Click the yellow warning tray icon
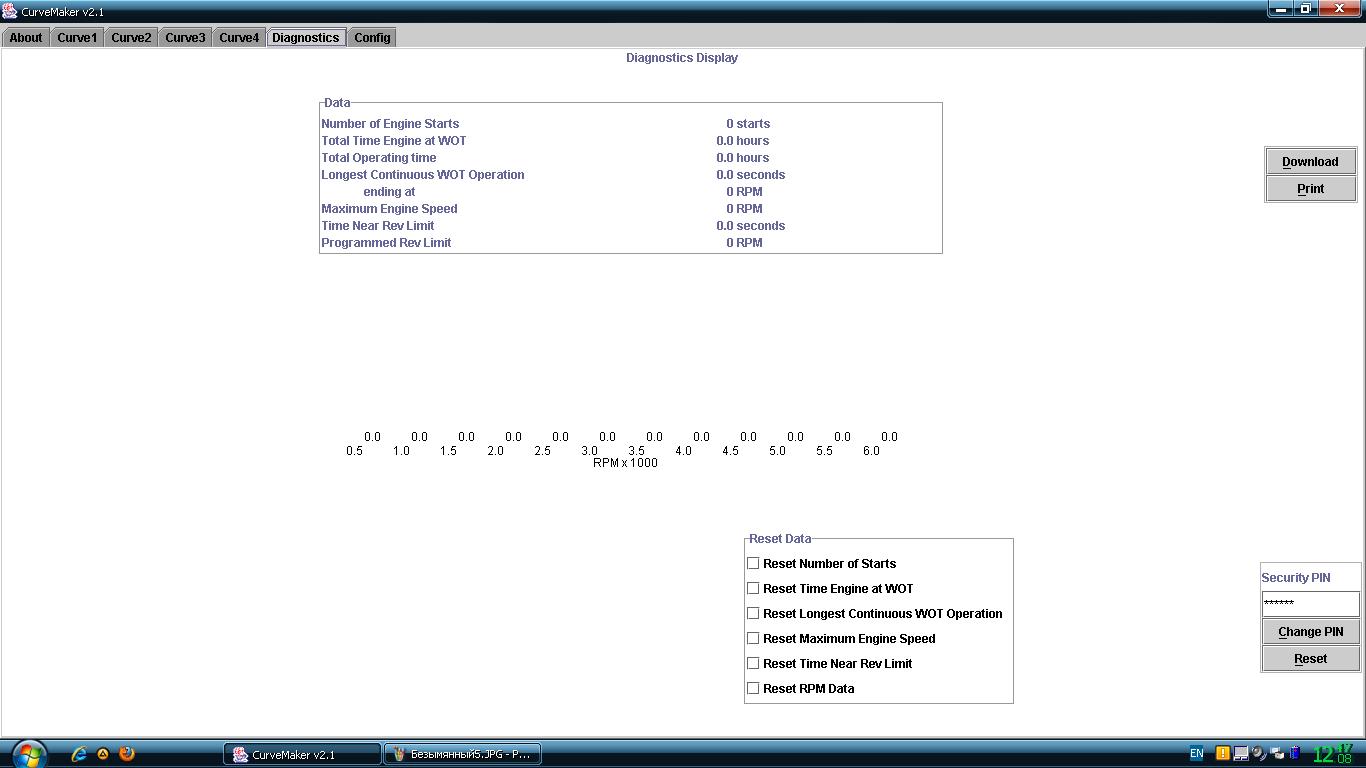The image size is (1366, 768). tap(1222, 754)
